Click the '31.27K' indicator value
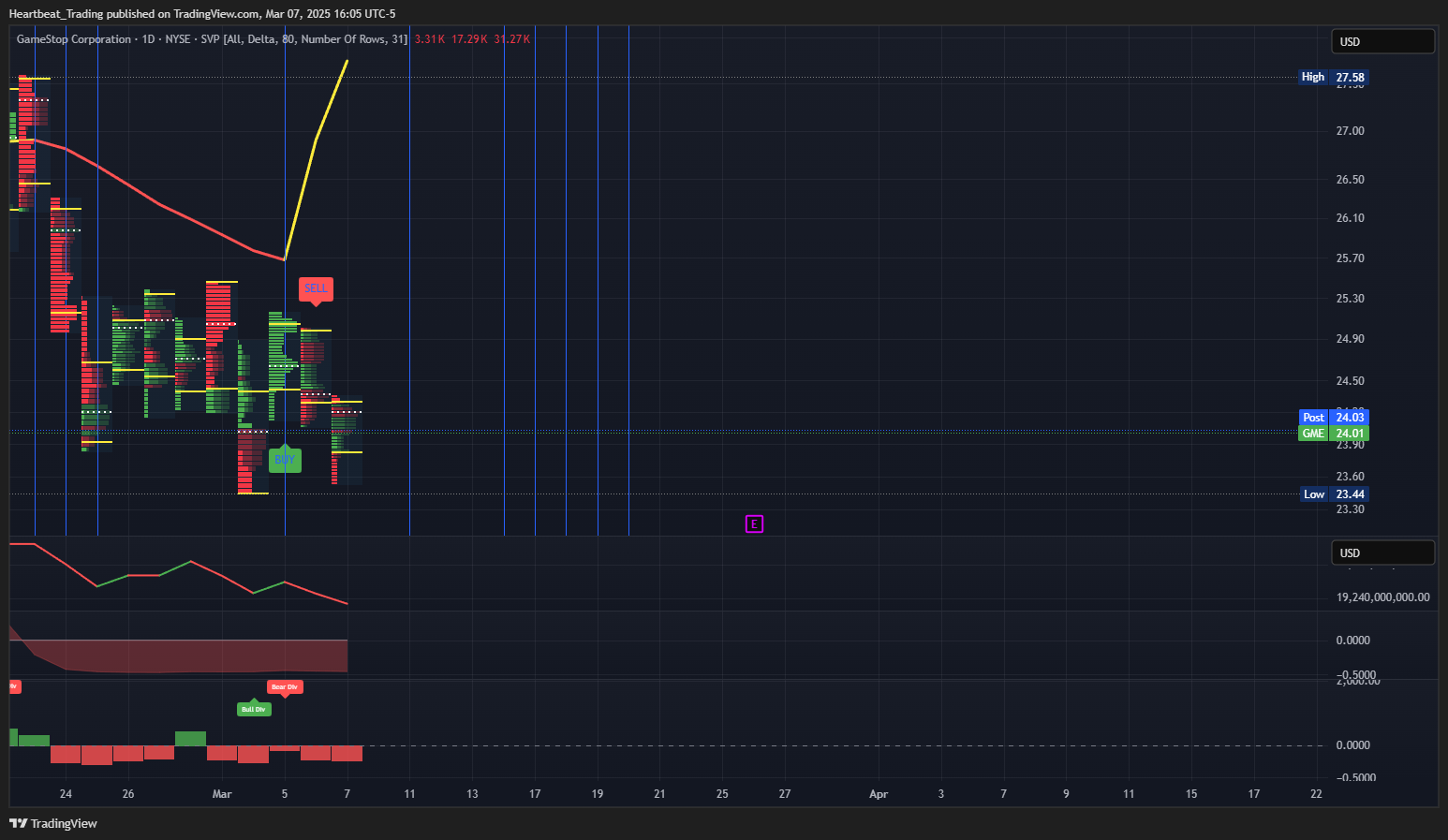The height and width of the screenshot is (840, 1448). 512,39
